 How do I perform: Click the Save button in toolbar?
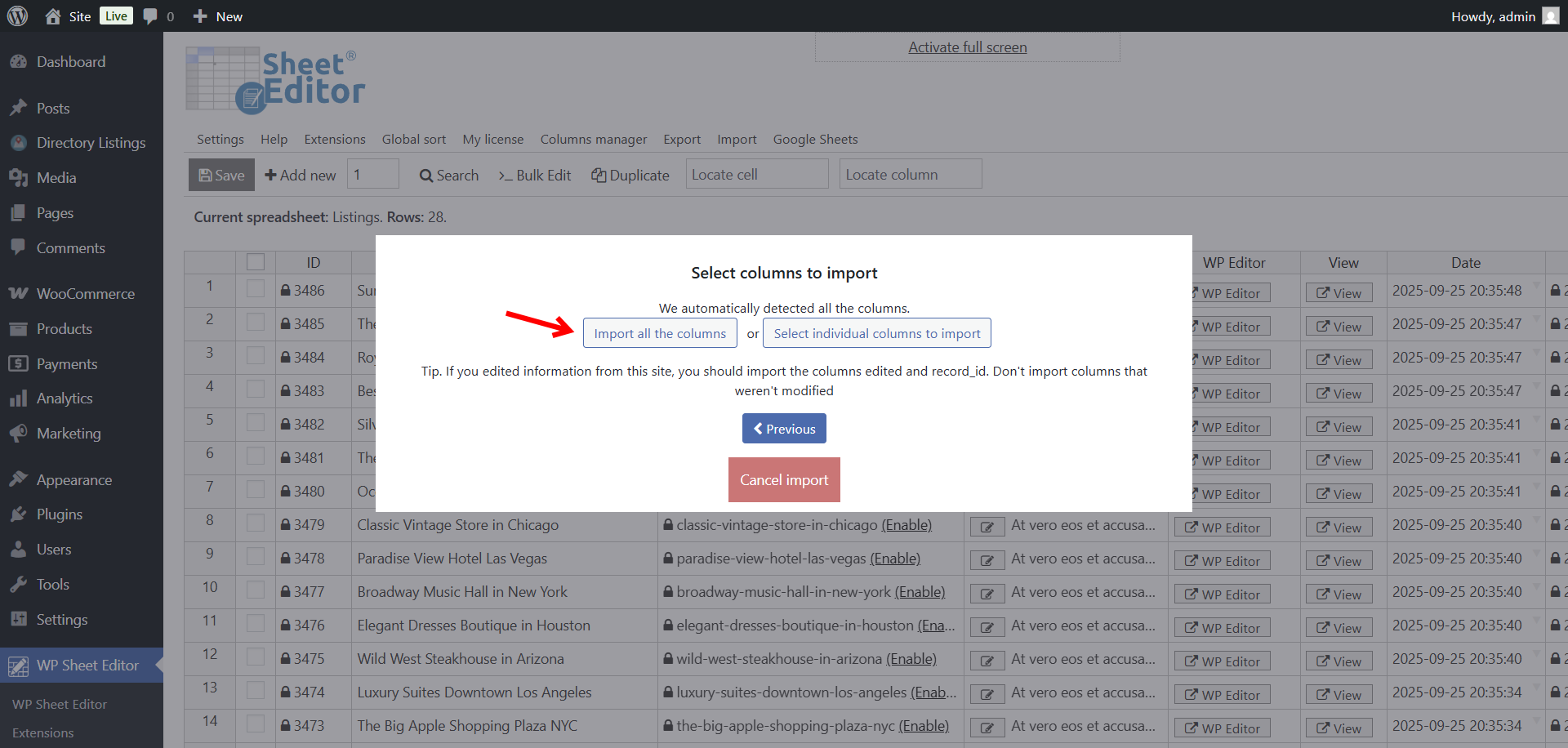[221, 175]
